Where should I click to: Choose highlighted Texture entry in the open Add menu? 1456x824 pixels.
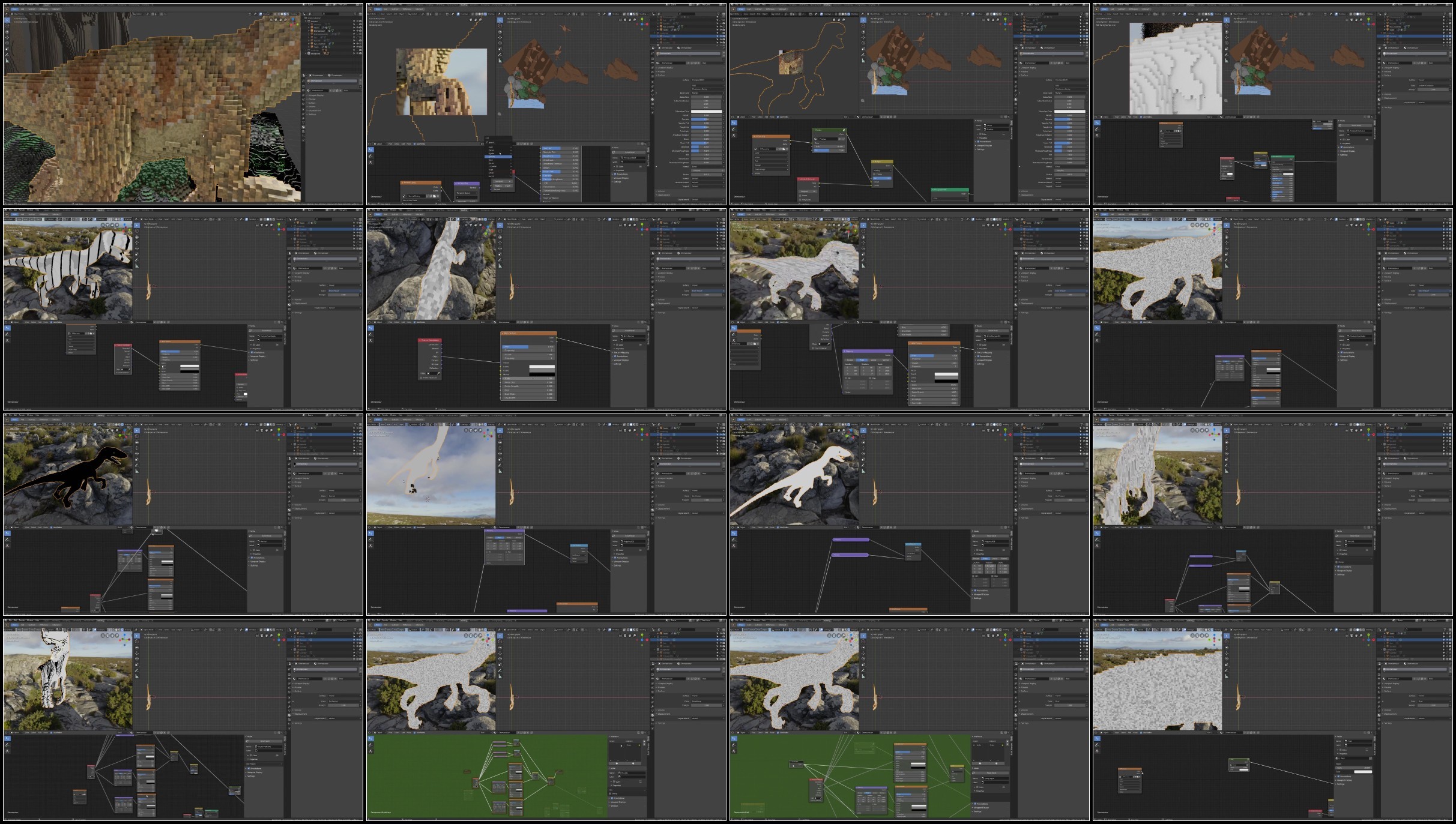[x=498, y=157]
